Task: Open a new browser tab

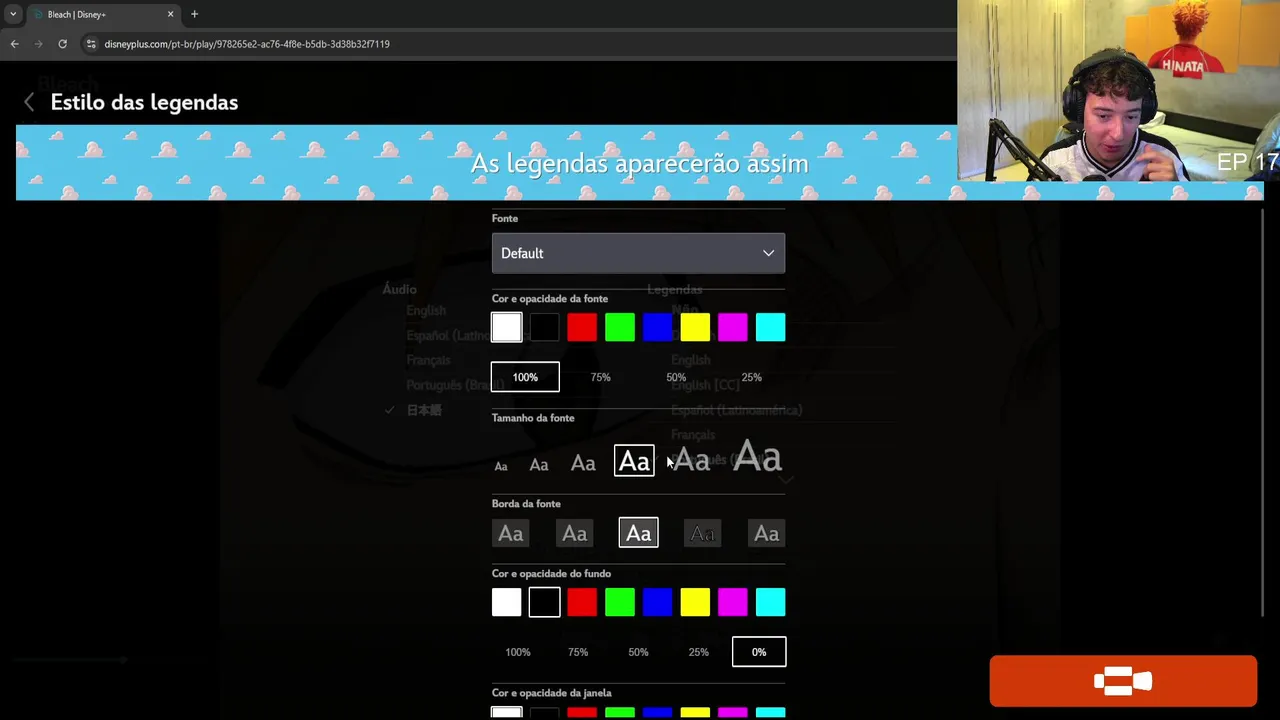Action: point(194,14)
